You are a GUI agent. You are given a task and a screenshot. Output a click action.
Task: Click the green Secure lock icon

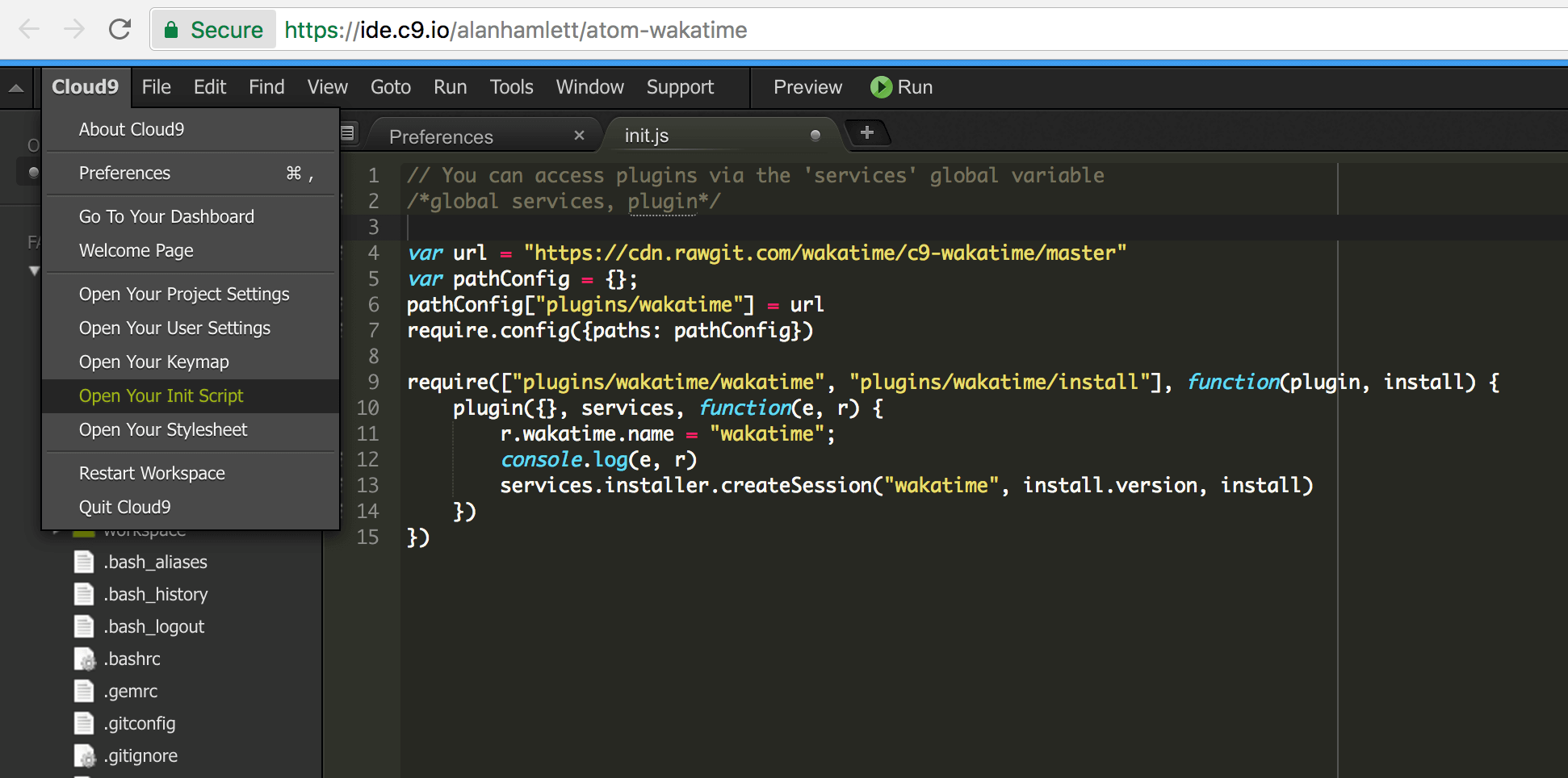tap(171, 31)
